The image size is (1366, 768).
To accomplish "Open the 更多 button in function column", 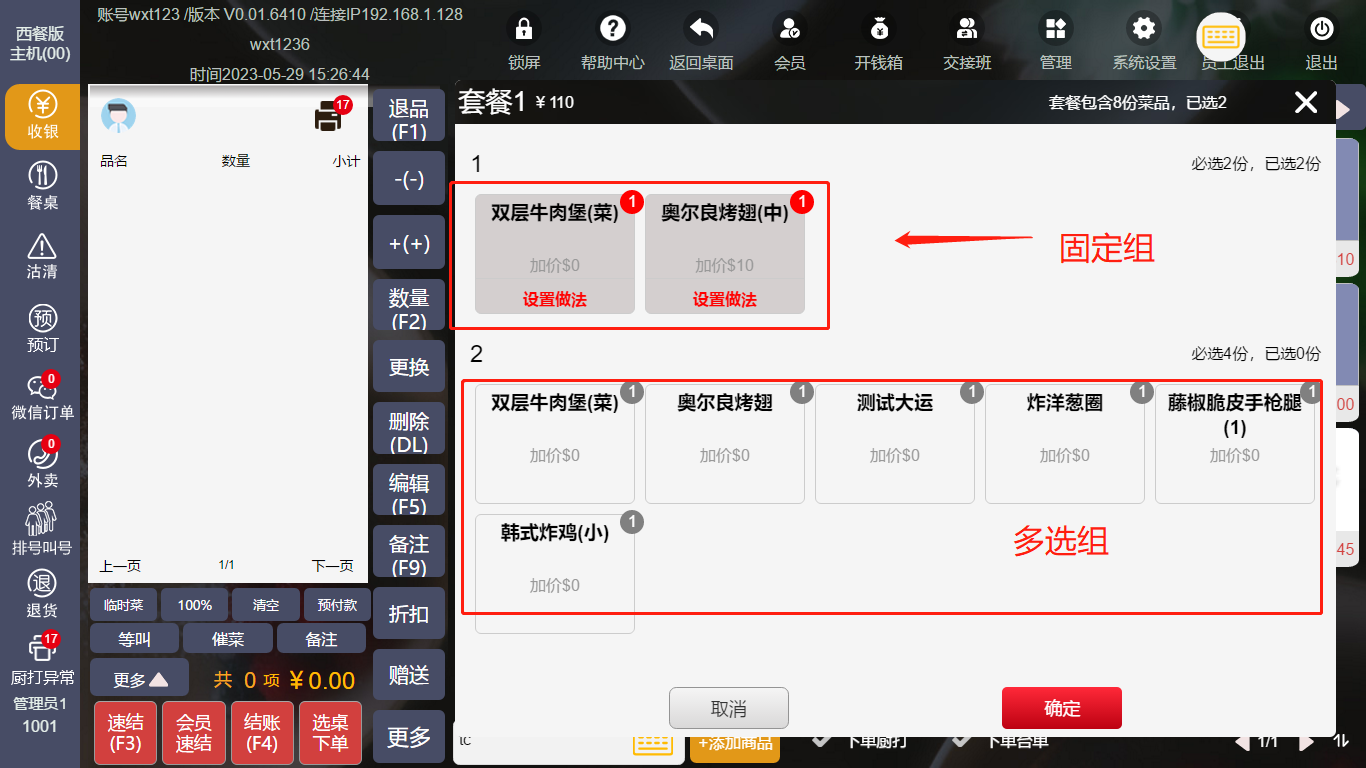I will (x=408, y=737).
